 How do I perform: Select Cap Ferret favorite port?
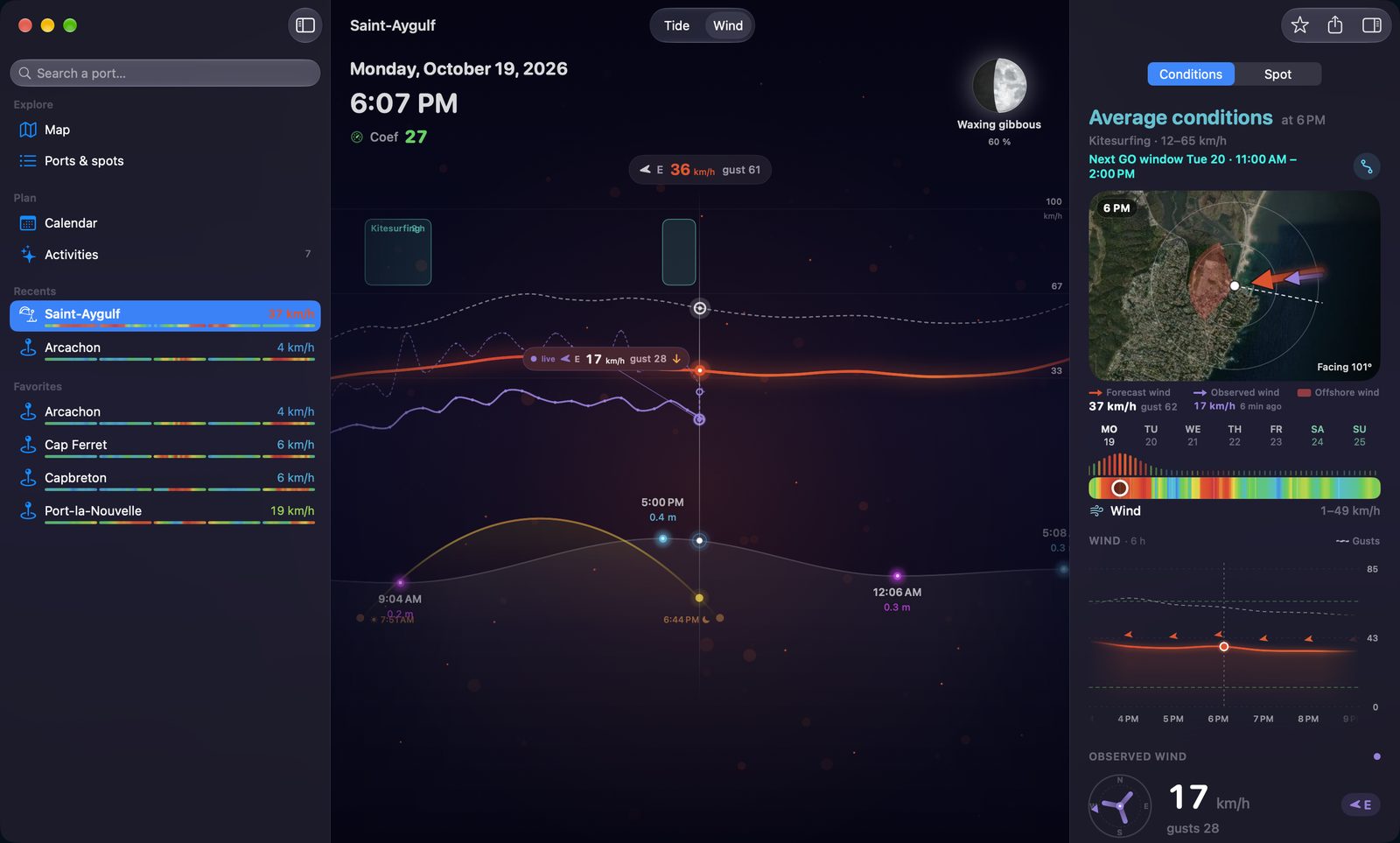click(x=164, y=446)
